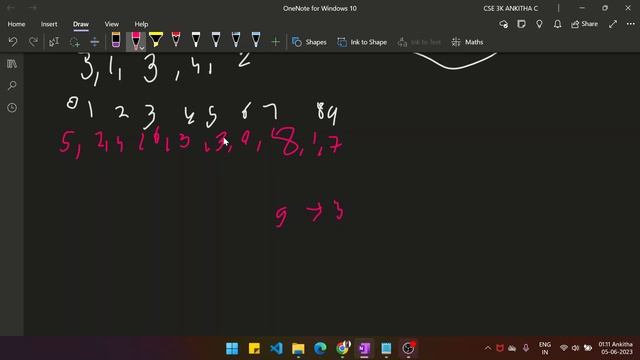Enable Ink to Shape

click(362, 42)
